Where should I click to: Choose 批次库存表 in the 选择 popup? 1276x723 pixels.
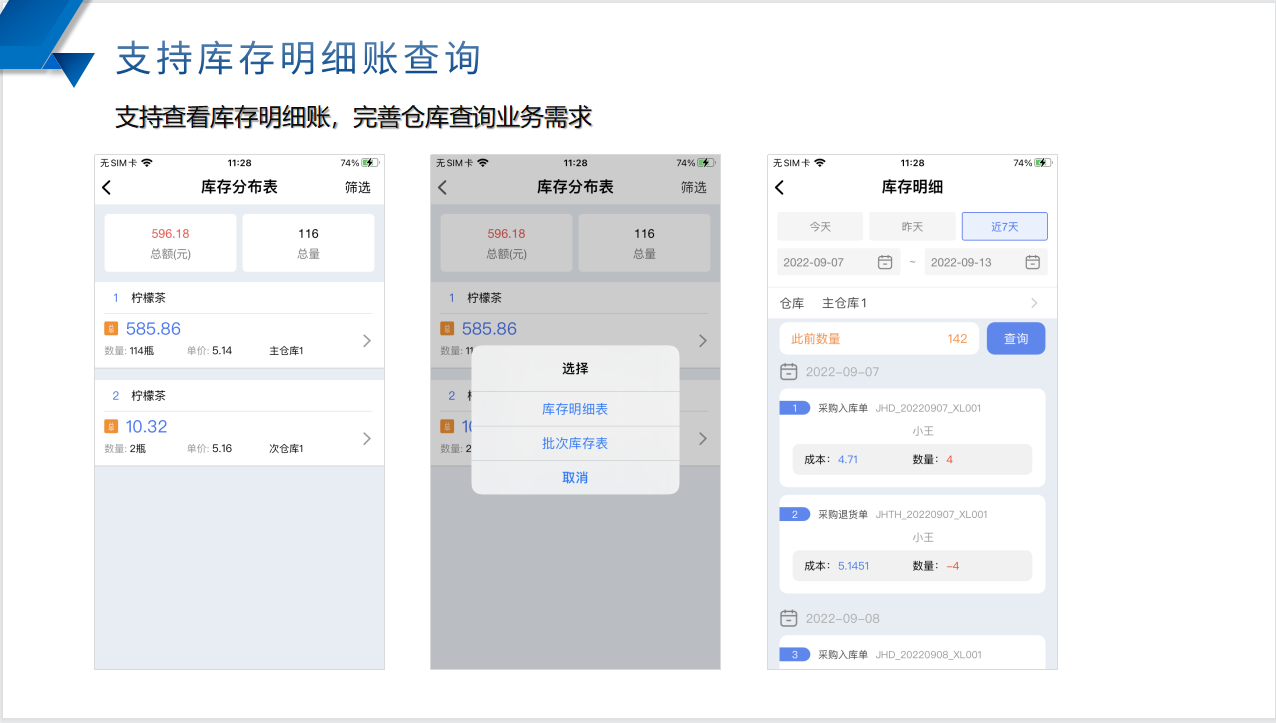575,443
